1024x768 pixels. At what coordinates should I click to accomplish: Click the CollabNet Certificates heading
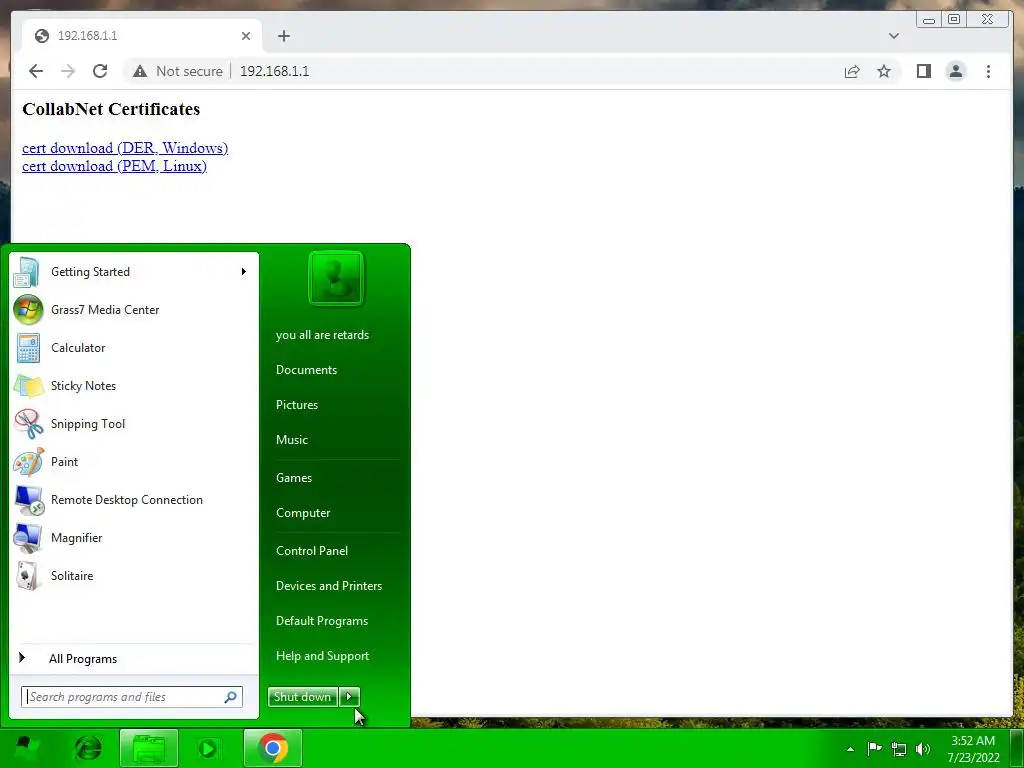point(111,109)
